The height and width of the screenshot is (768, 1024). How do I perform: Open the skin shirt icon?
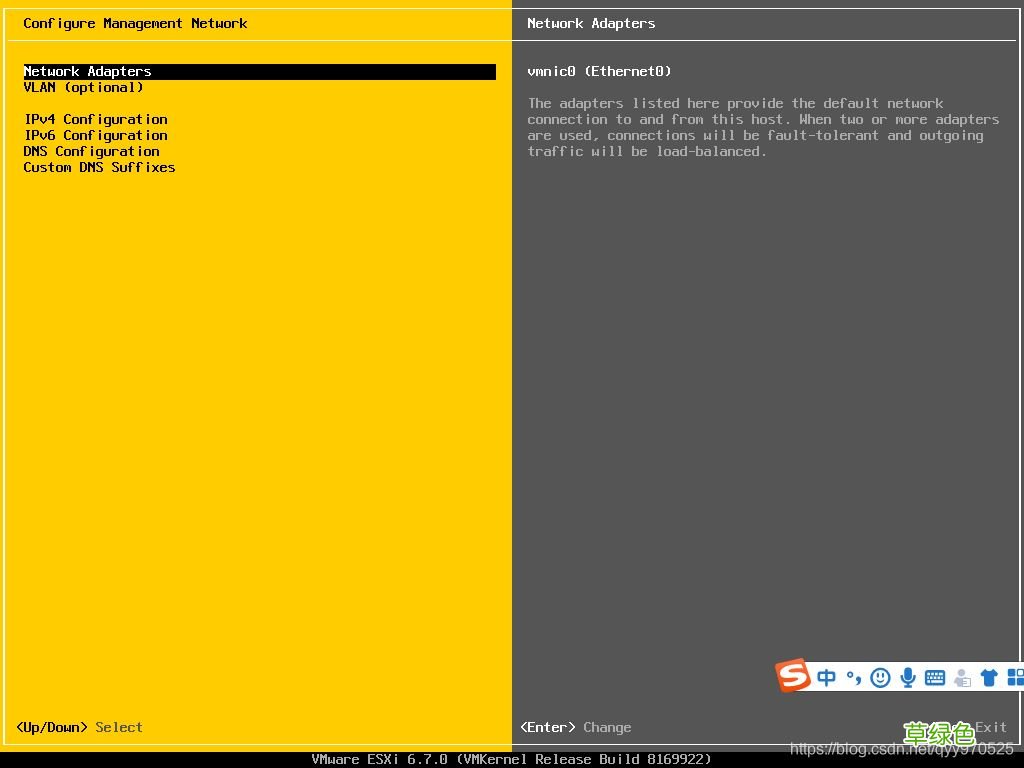point(989,678)
